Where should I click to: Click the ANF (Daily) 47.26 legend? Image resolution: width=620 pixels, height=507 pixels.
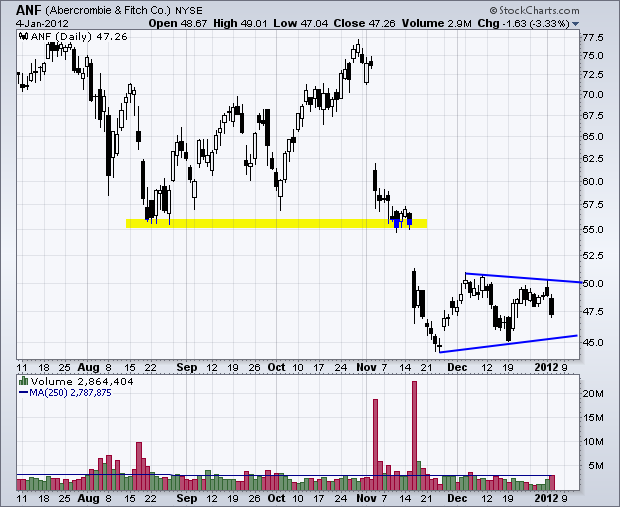pos(79,37)
